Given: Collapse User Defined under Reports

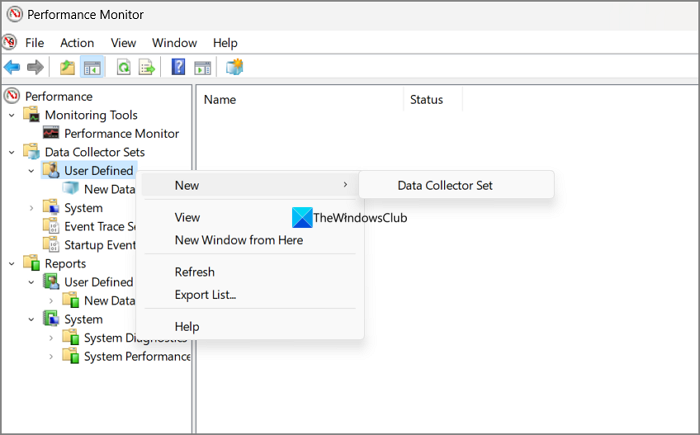Looking at the screenshot, I should (31, 282).
